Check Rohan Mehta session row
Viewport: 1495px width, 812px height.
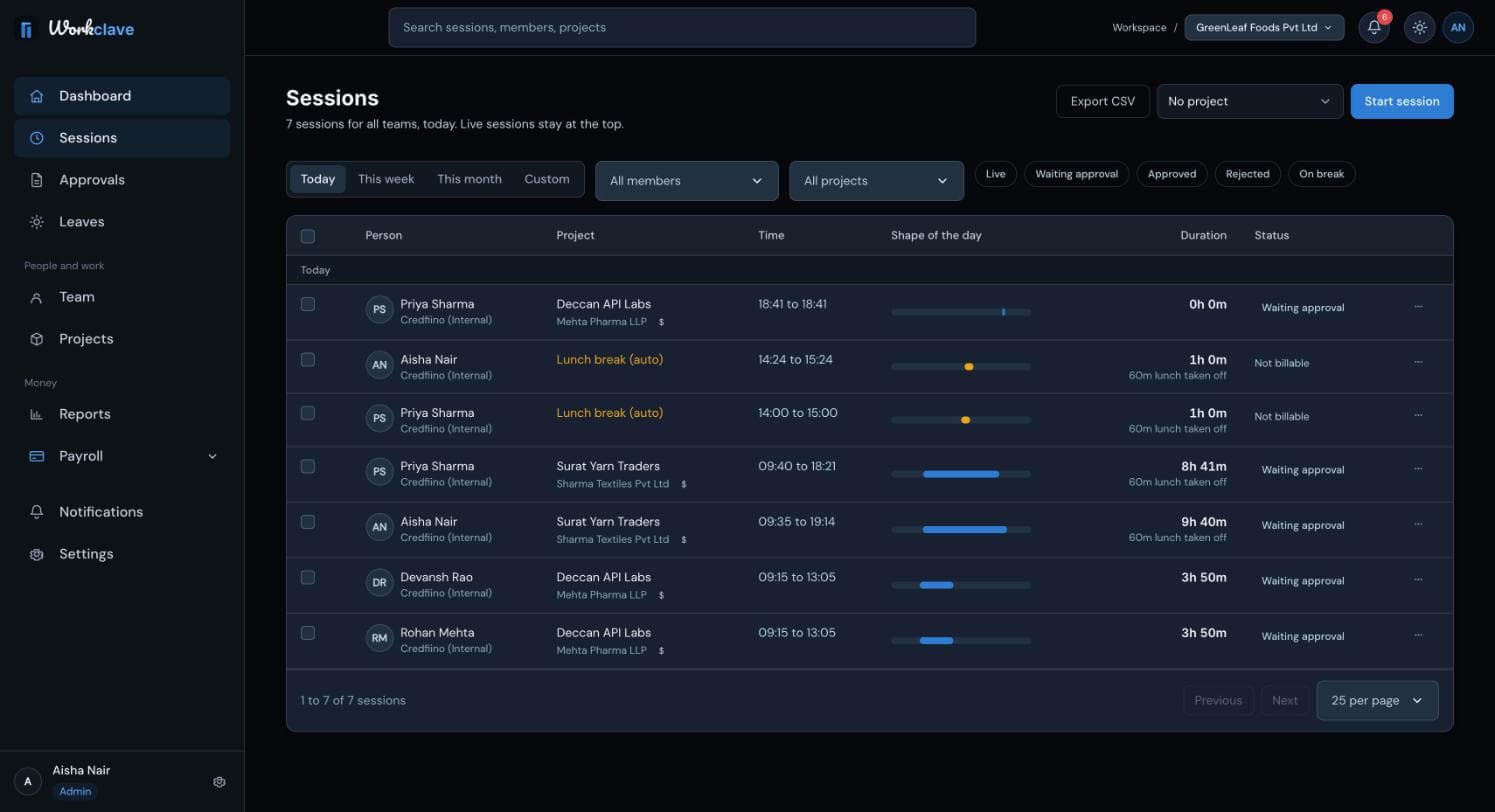click(x=308, y=633)
